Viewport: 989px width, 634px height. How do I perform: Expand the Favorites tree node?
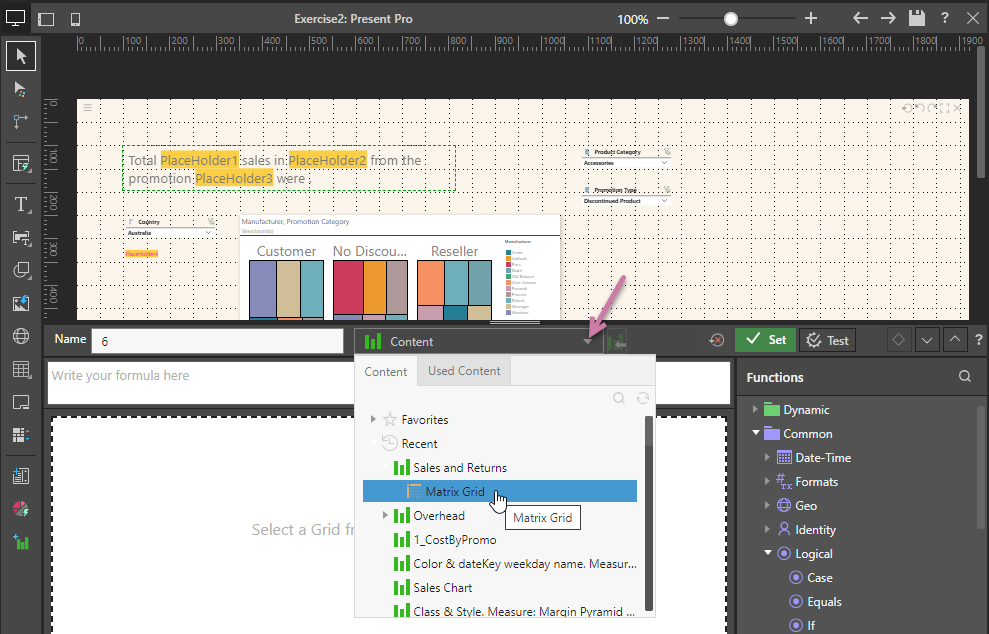point(374,420)
